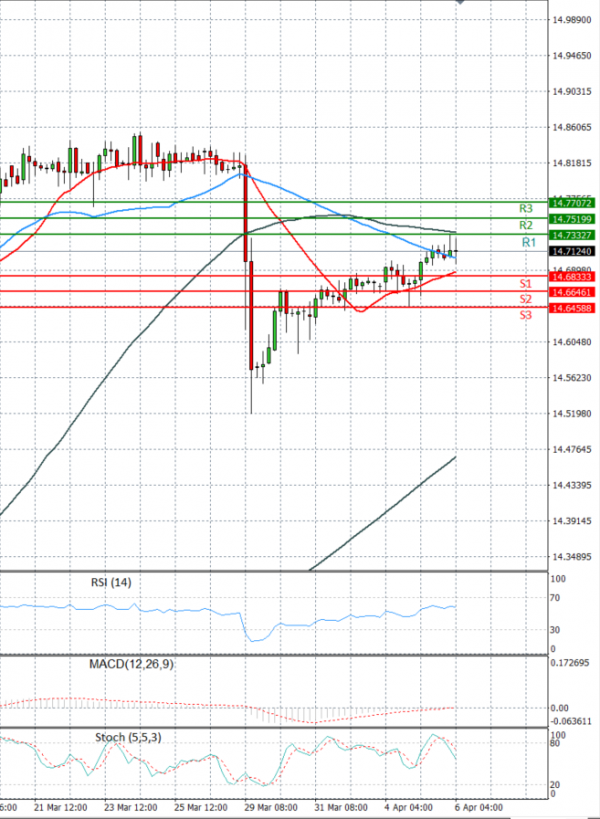Select the R1 resistance text label
The image size is (600, 819).
coord(529,242)
